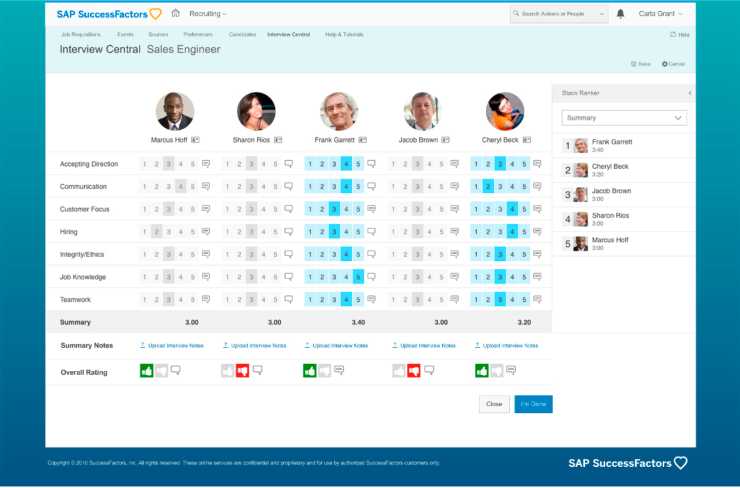Add comment on Cheryl Beck's Teamwork rating
This screenshot has width=740, height=488.
click(x=537, y=299)
